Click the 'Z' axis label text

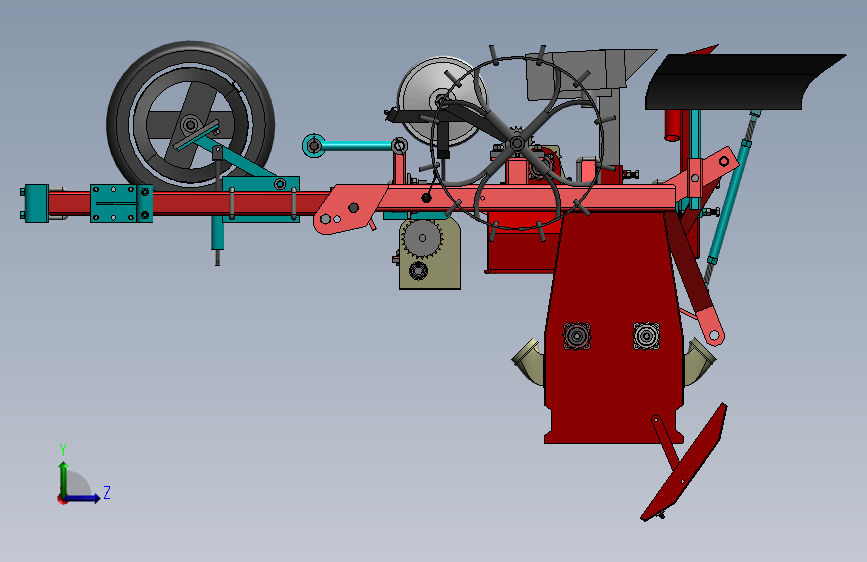tap(107, 492)
